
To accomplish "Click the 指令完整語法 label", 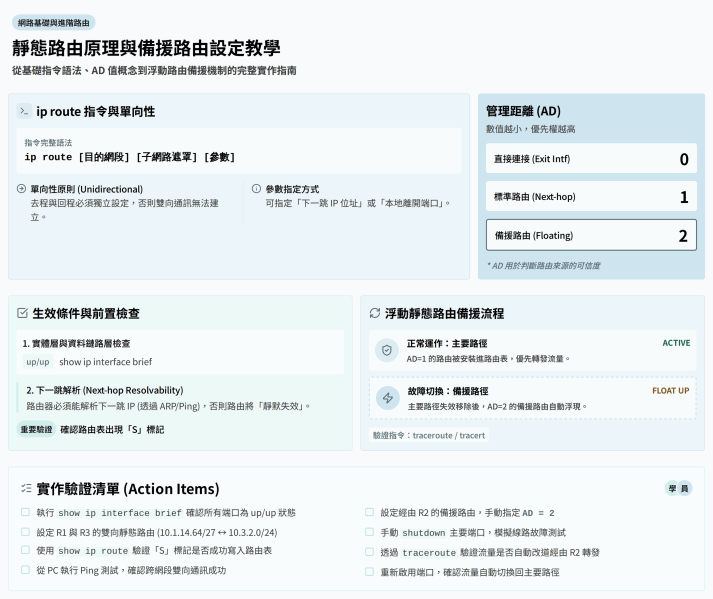I will (x=48, y=143).
